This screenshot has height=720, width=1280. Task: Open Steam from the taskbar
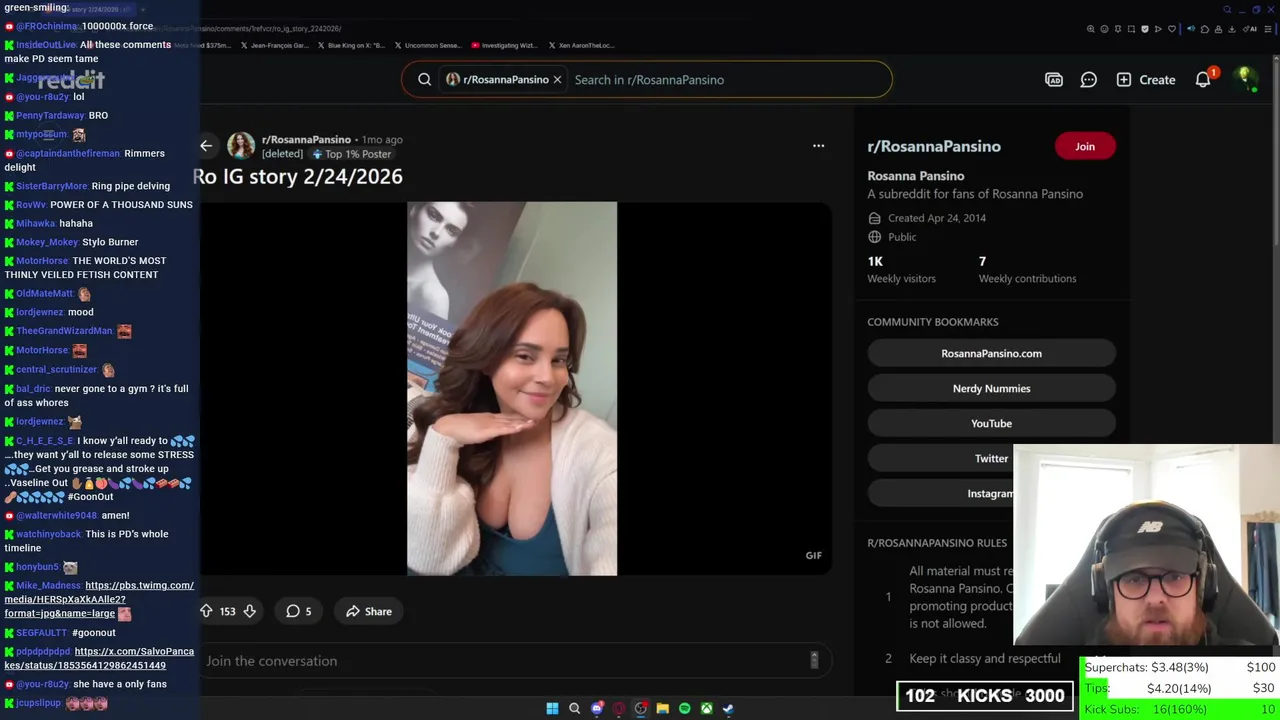coord(728,709)
